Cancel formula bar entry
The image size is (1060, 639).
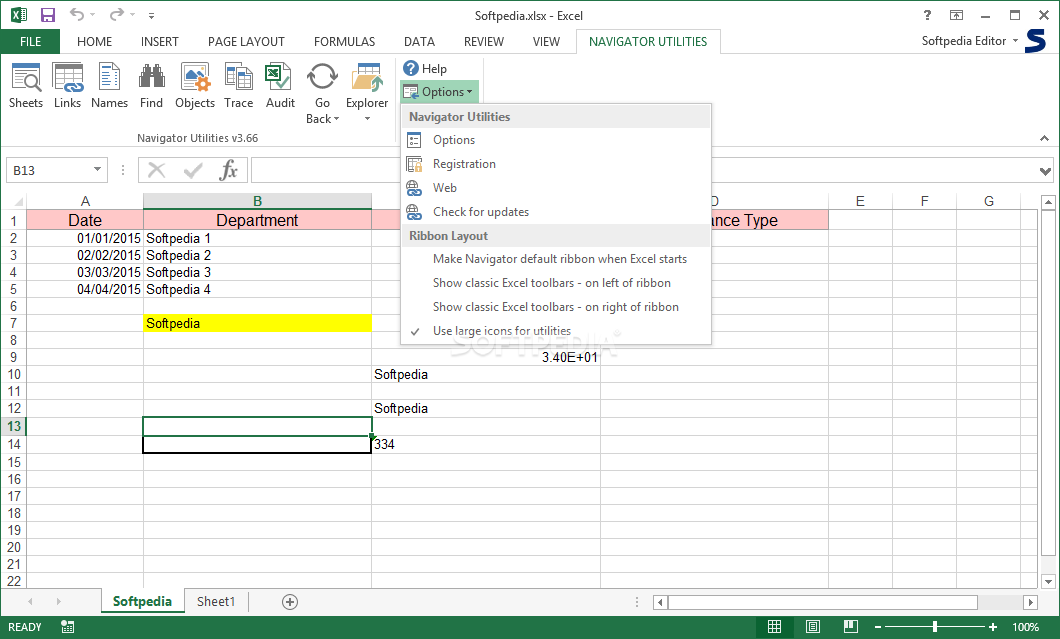click(x=157, y=170)
